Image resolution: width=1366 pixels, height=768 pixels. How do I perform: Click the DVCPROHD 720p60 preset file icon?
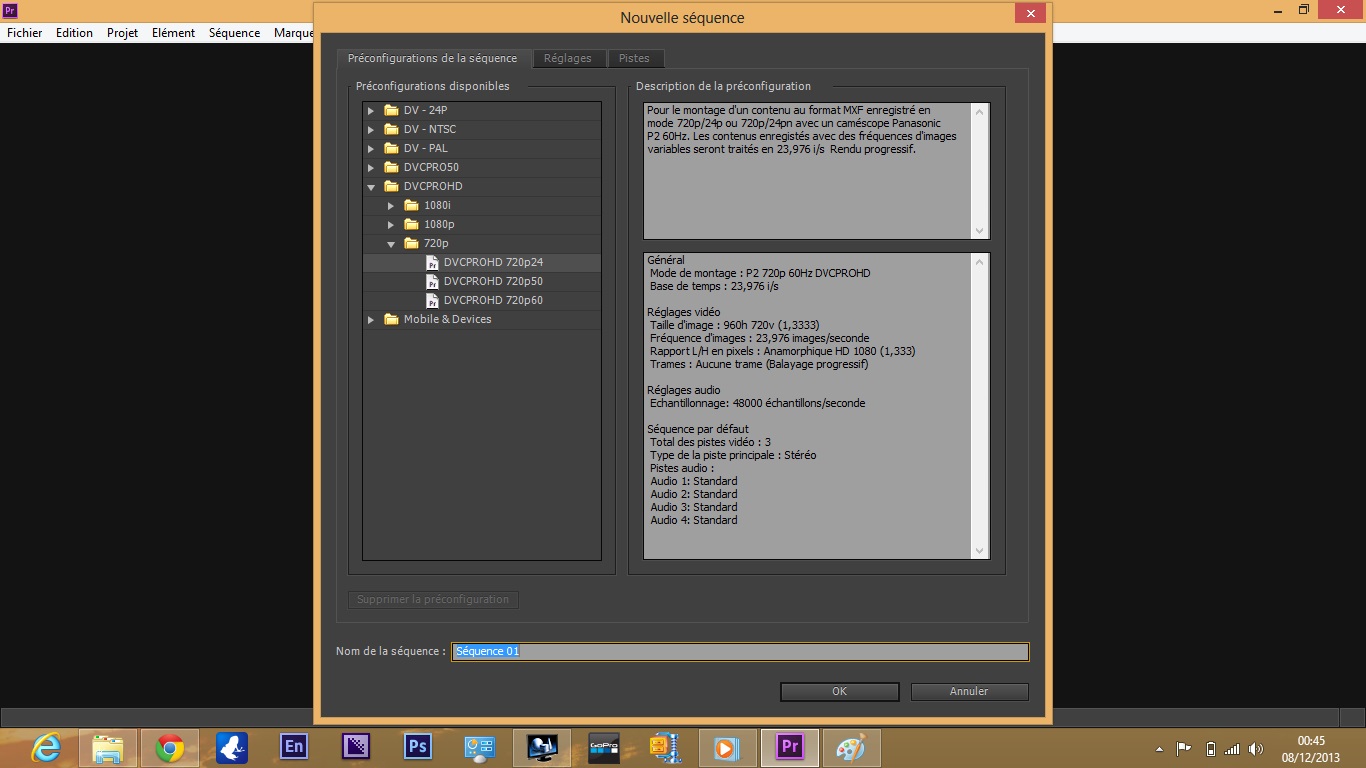(x=432, y=300)
